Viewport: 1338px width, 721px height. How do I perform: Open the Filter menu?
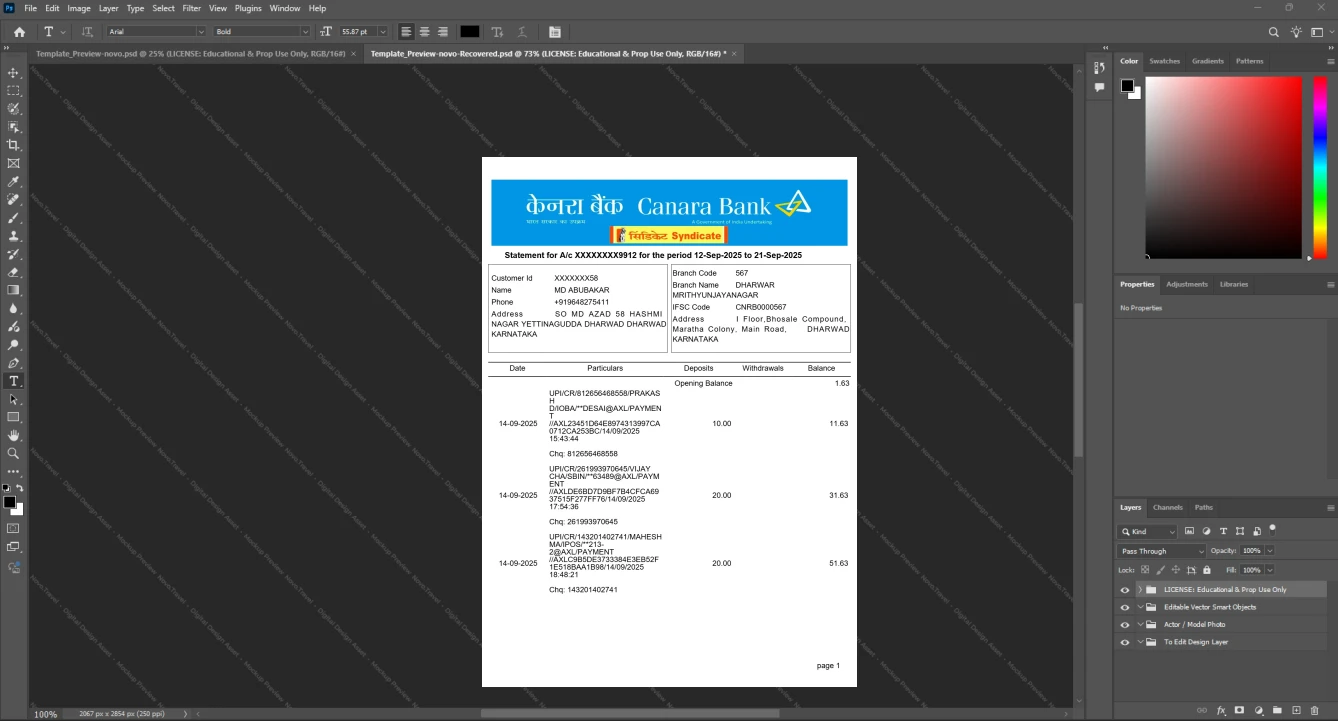192,8
